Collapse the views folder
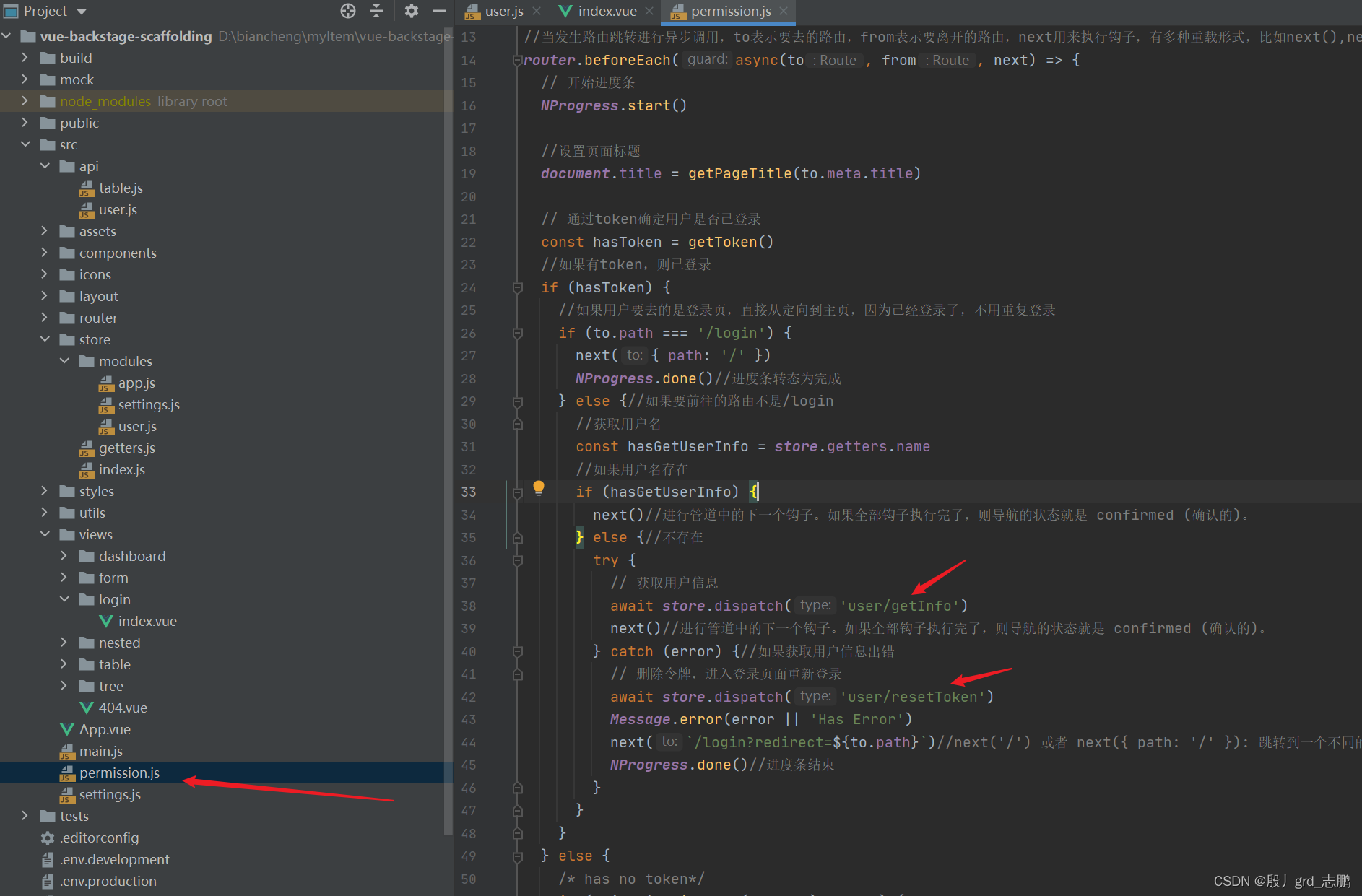Viewport: 1362px width, 896px height. pos(45,534)
